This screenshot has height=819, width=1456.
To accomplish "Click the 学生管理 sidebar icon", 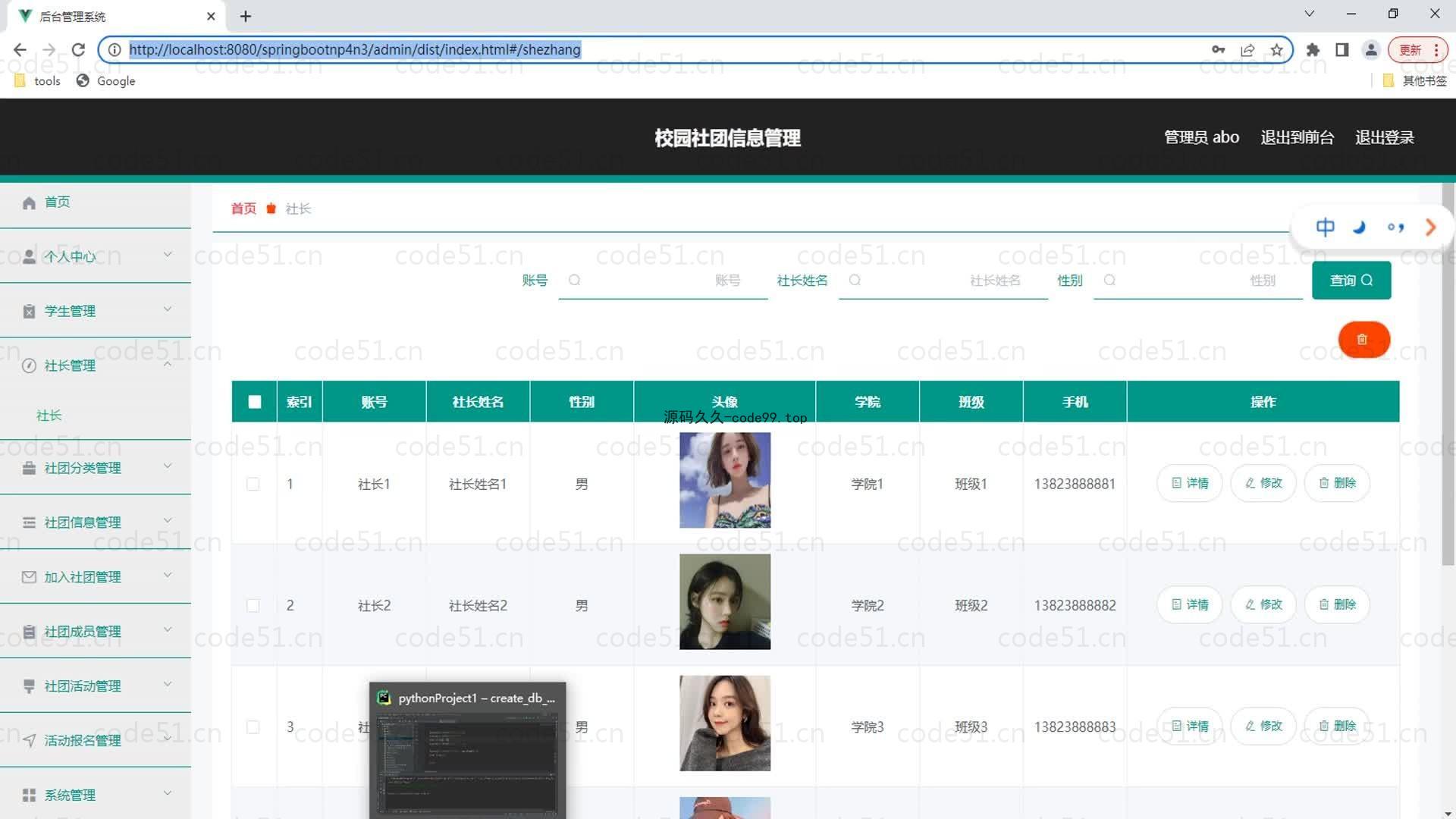I will (x=29, y=311).
